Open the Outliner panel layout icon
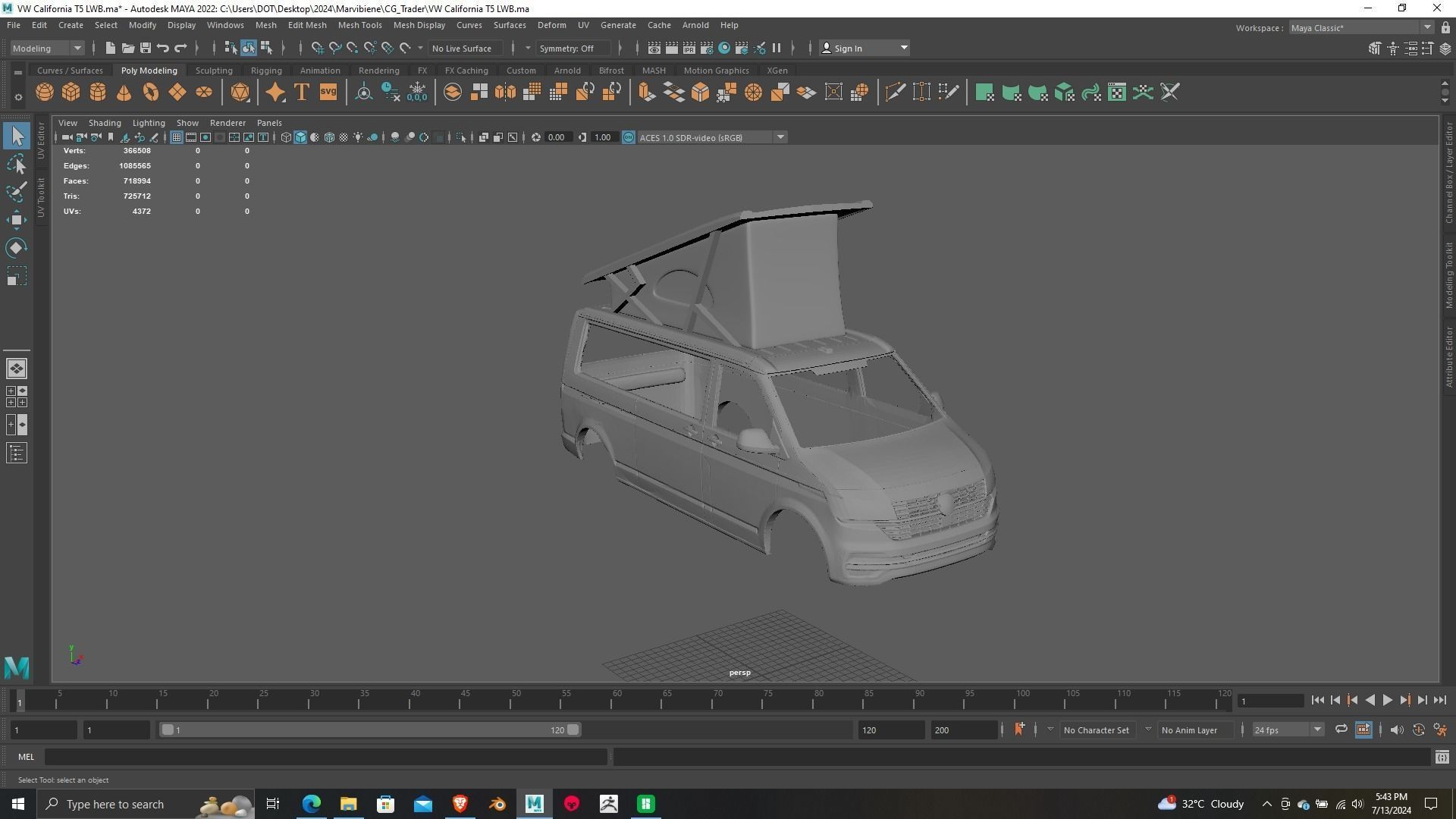This screenshot has width=1456, height=819. coord(17,453)
